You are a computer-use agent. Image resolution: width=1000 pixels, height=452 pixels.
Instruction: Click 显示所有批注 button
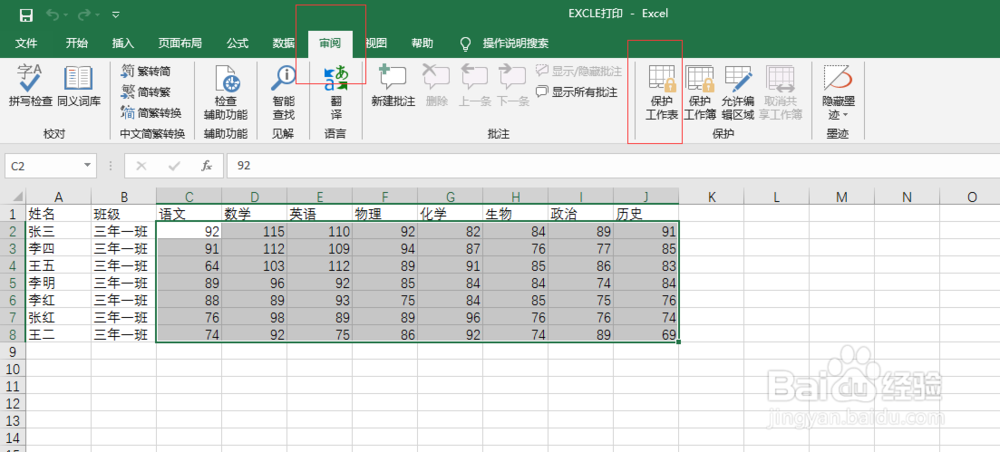tap(577, 92)
